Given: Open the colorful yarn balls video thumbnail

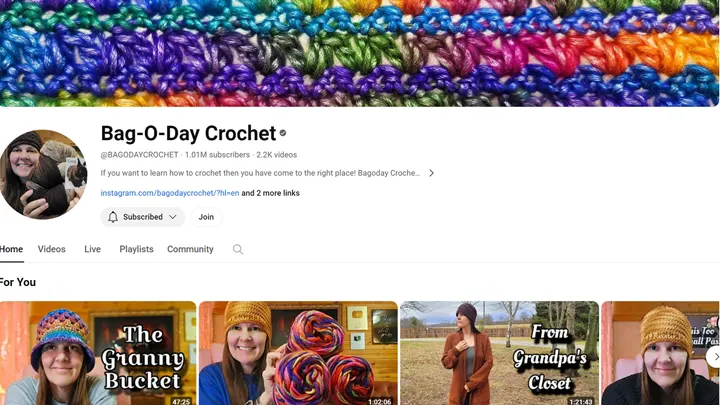Looking at the screenshot, I should 298,353.
